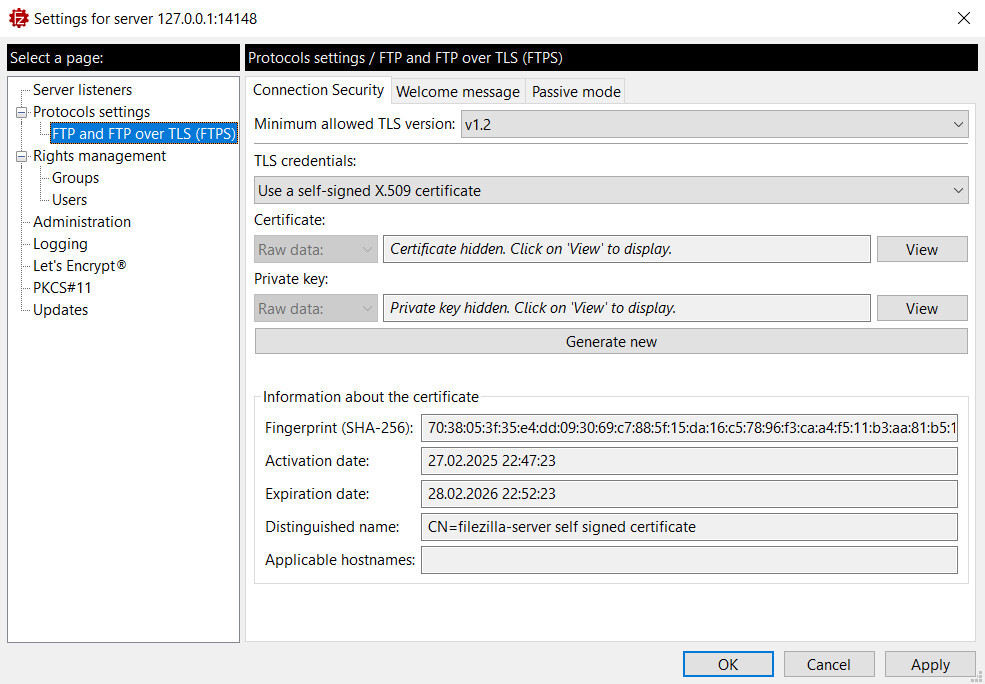The height and width of the screenshot is (684, 985).
Task: Click 'Minimum allowed TLS version:' label
Action: point(355,124)
